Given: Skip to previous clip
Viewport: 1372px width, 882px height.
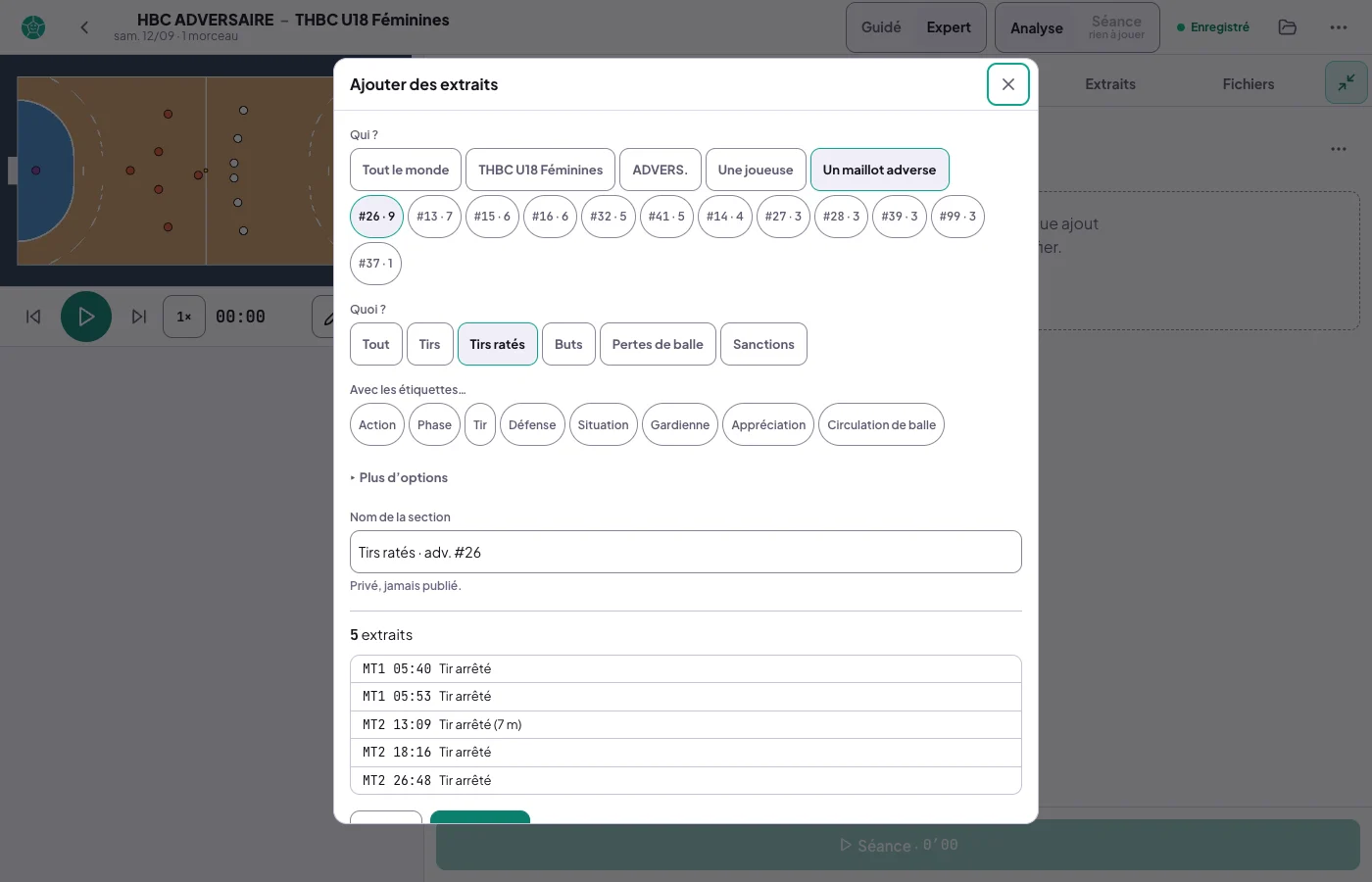Looking at the screenshot, I should pyautogui.click(x=33, y=317).
